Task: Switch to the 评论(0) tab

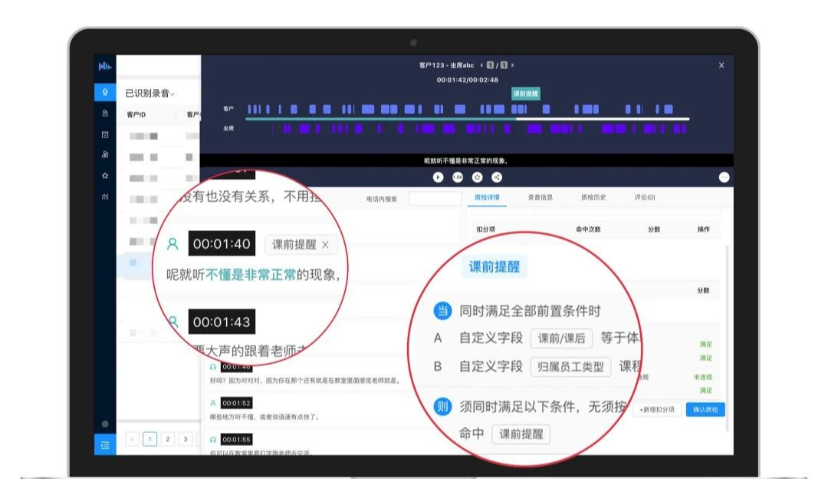Action: coord(645,198)
